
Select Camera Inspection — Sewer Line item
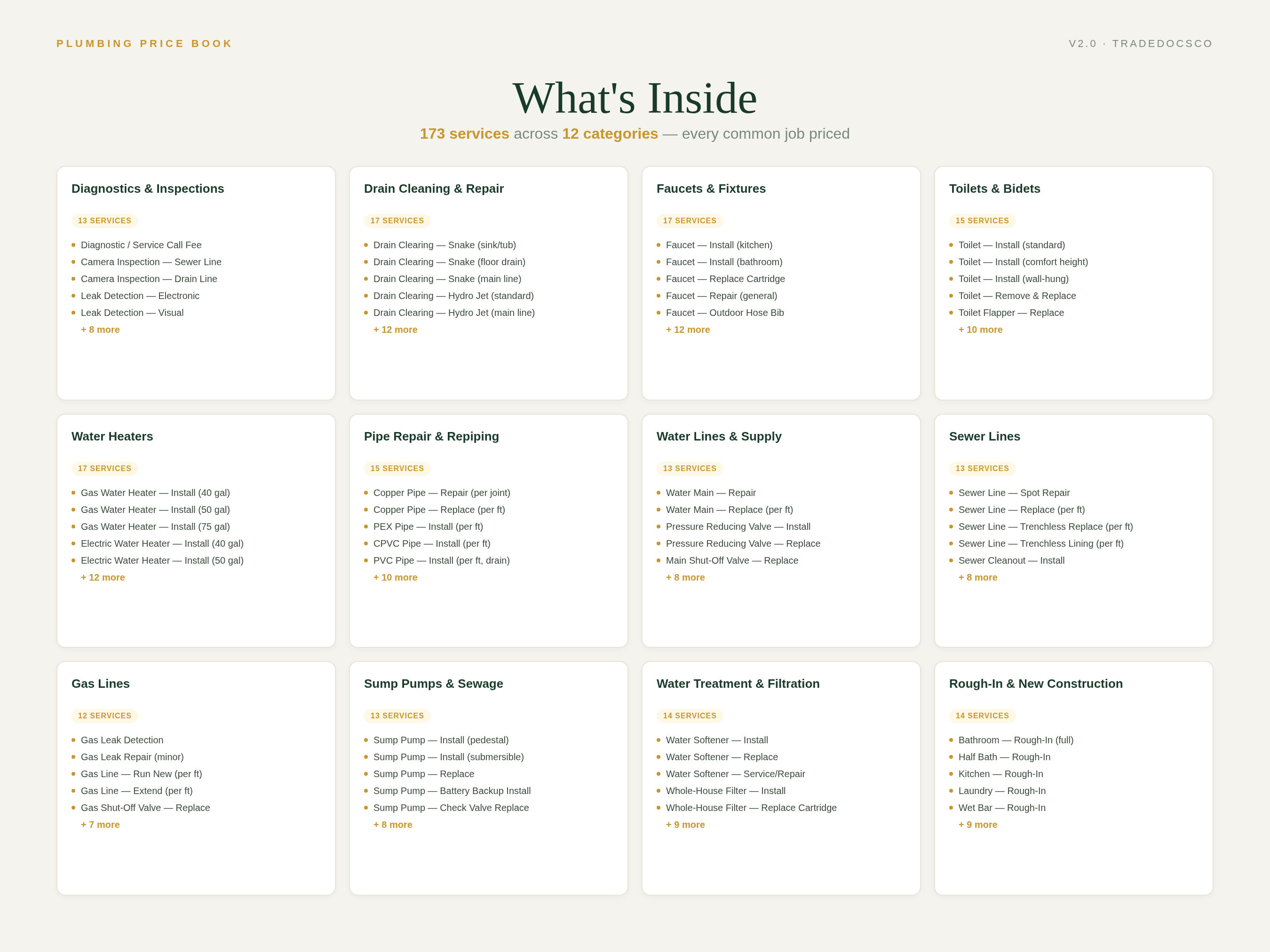pos(151,262)
